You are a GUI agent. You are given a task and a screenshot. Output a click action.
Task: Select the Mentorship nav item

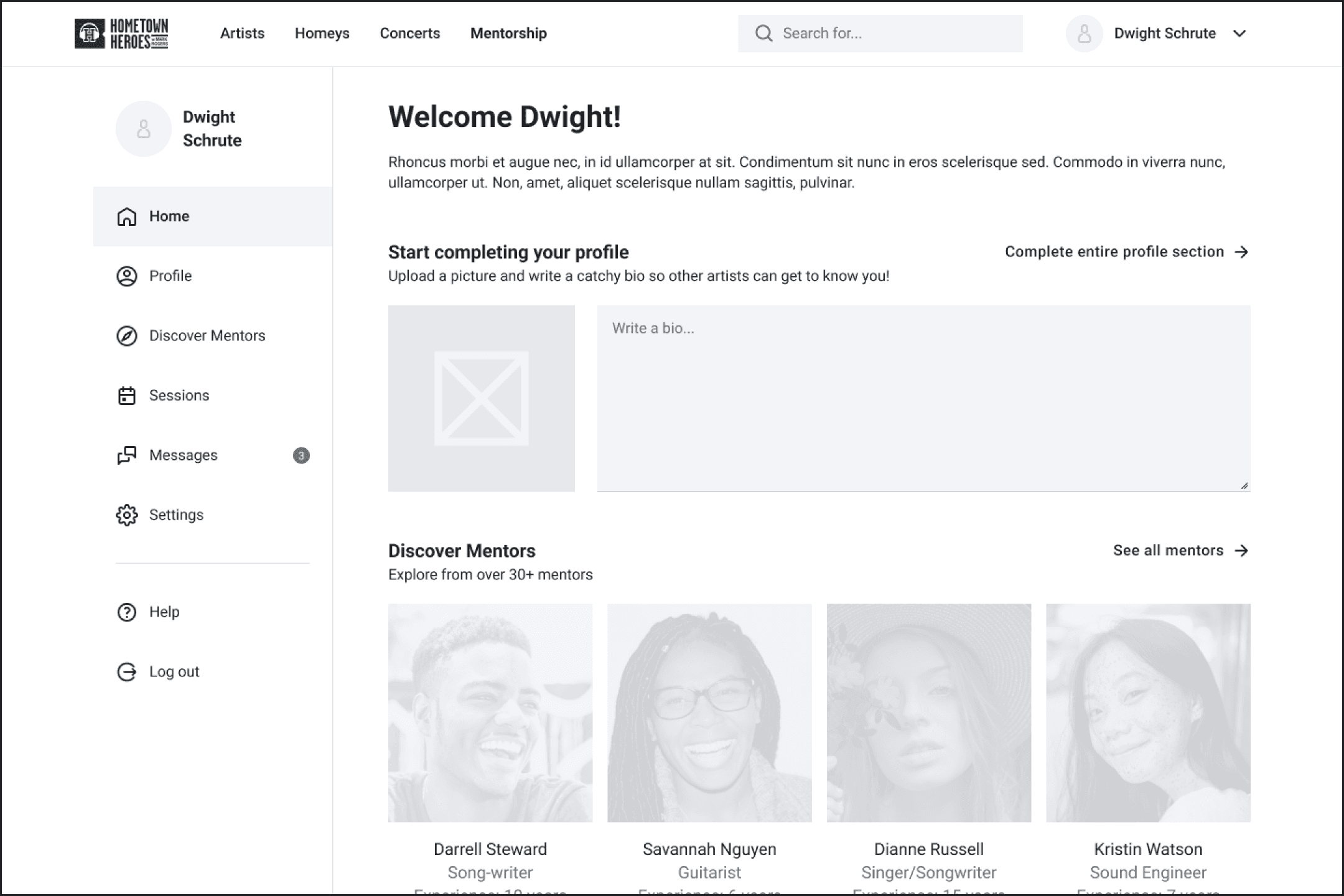[508, 34]
